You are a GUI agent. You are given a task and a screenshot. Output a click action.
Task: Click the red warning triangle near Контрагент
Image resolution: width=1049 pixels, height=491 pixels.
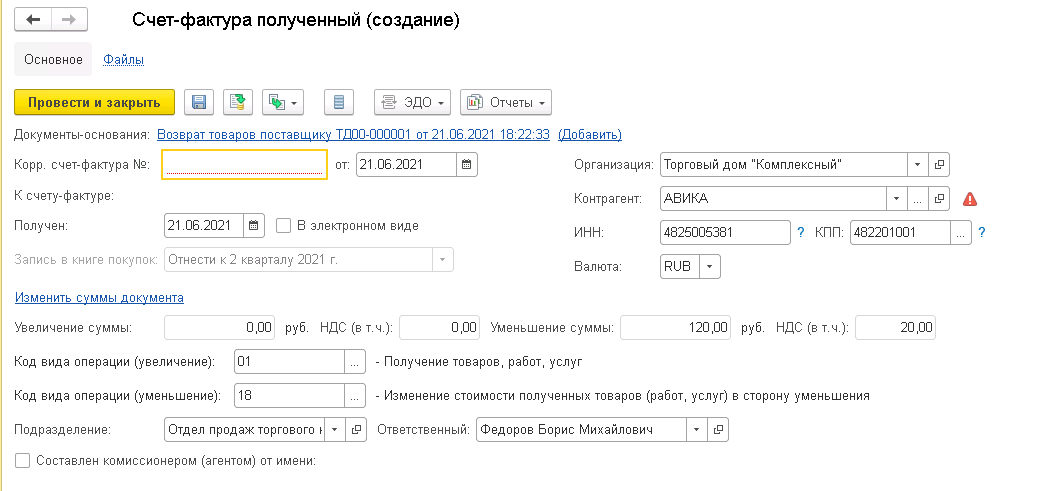tap(969, 199)
